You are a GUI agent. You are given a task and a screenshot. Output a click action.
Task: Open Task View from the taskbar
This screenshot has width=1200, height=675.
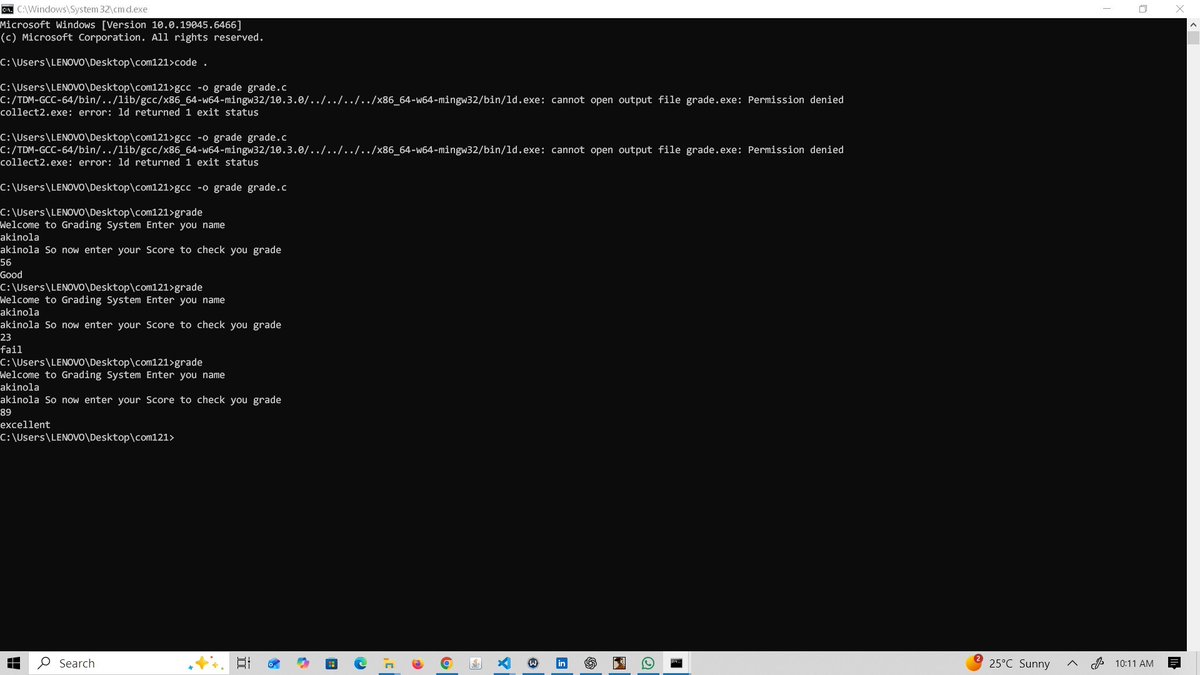click(x=243, y=663)
